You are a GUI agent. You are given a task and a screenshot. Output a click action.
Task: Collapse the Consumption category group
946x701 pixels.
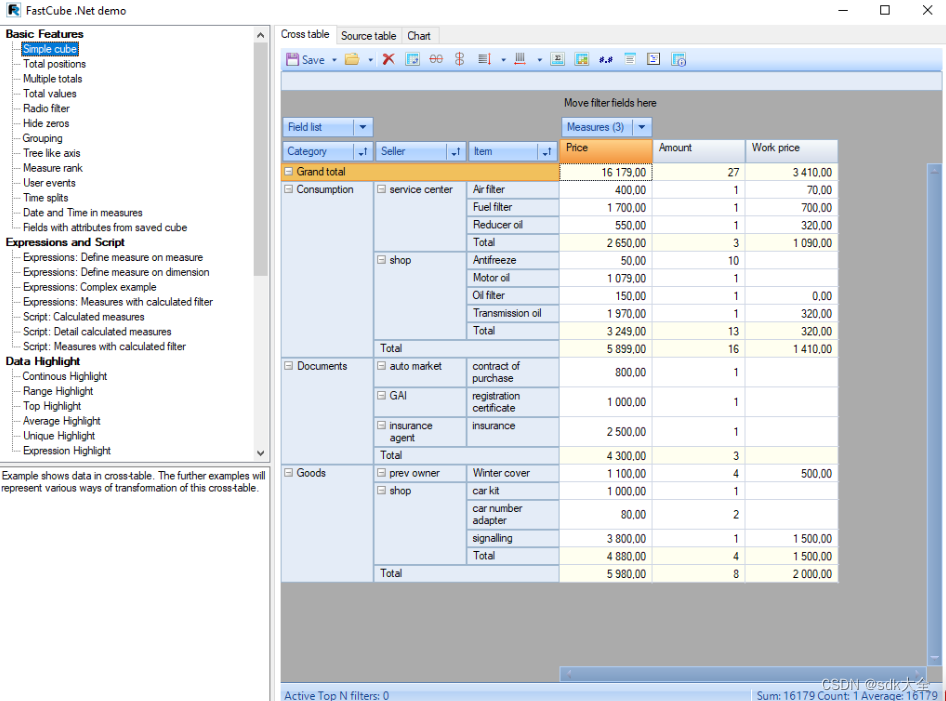288,189
